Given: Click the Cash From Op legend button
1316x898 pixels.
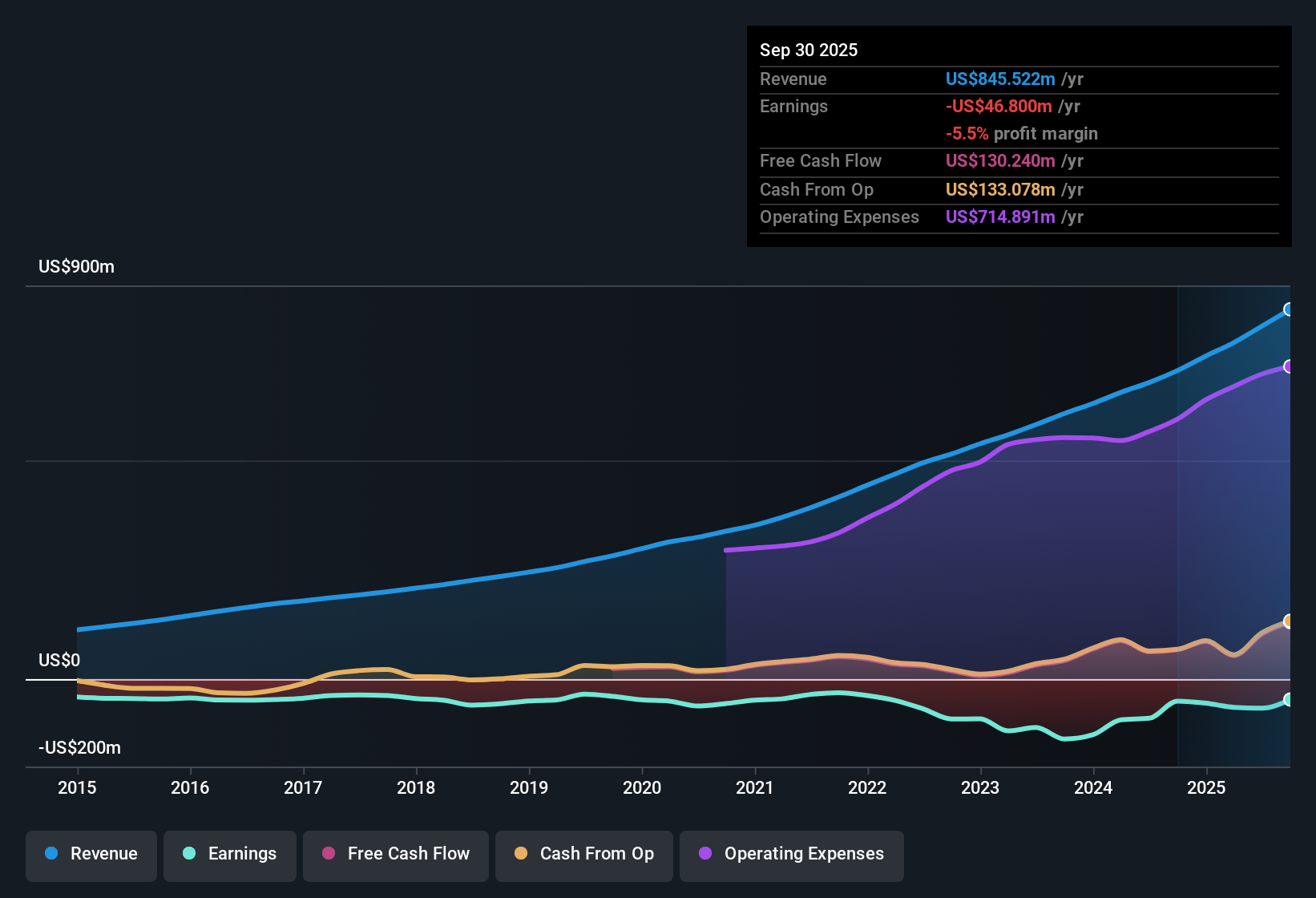Looking at the screenshot, I should 583,854.
